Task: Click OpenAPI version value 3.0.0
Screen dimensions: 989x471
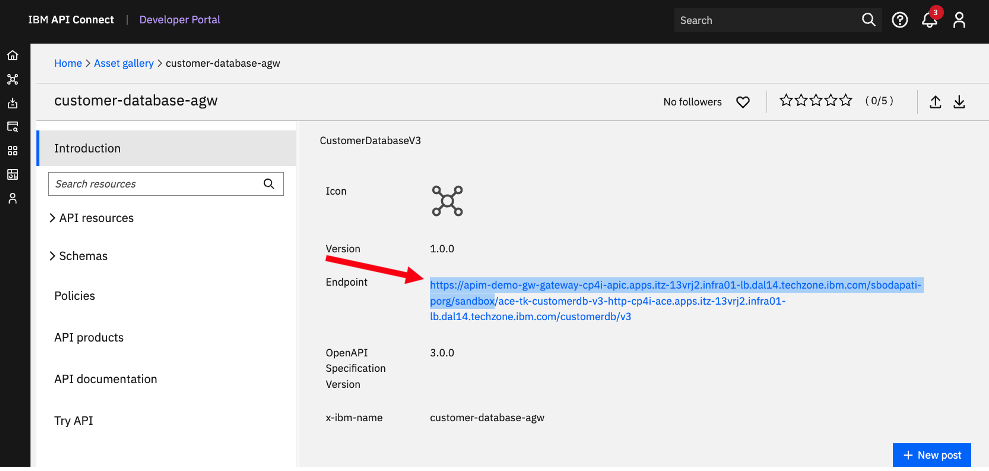Action: (442, 352)
